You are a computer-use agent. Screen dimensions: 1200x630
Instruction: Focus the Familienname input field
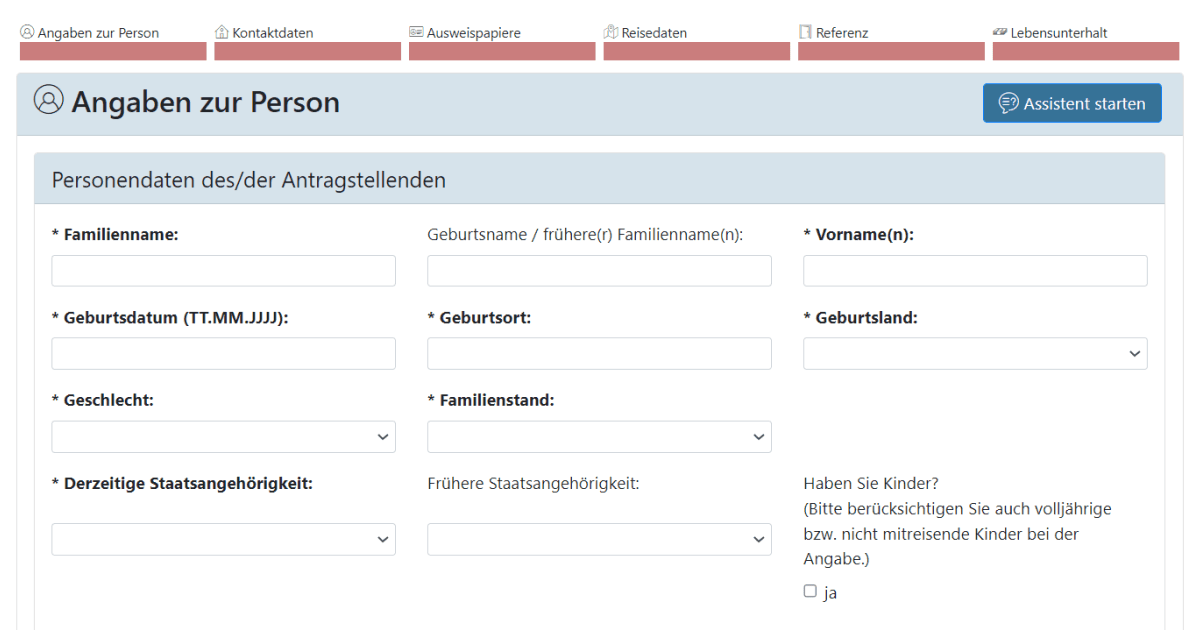[223, 271]
